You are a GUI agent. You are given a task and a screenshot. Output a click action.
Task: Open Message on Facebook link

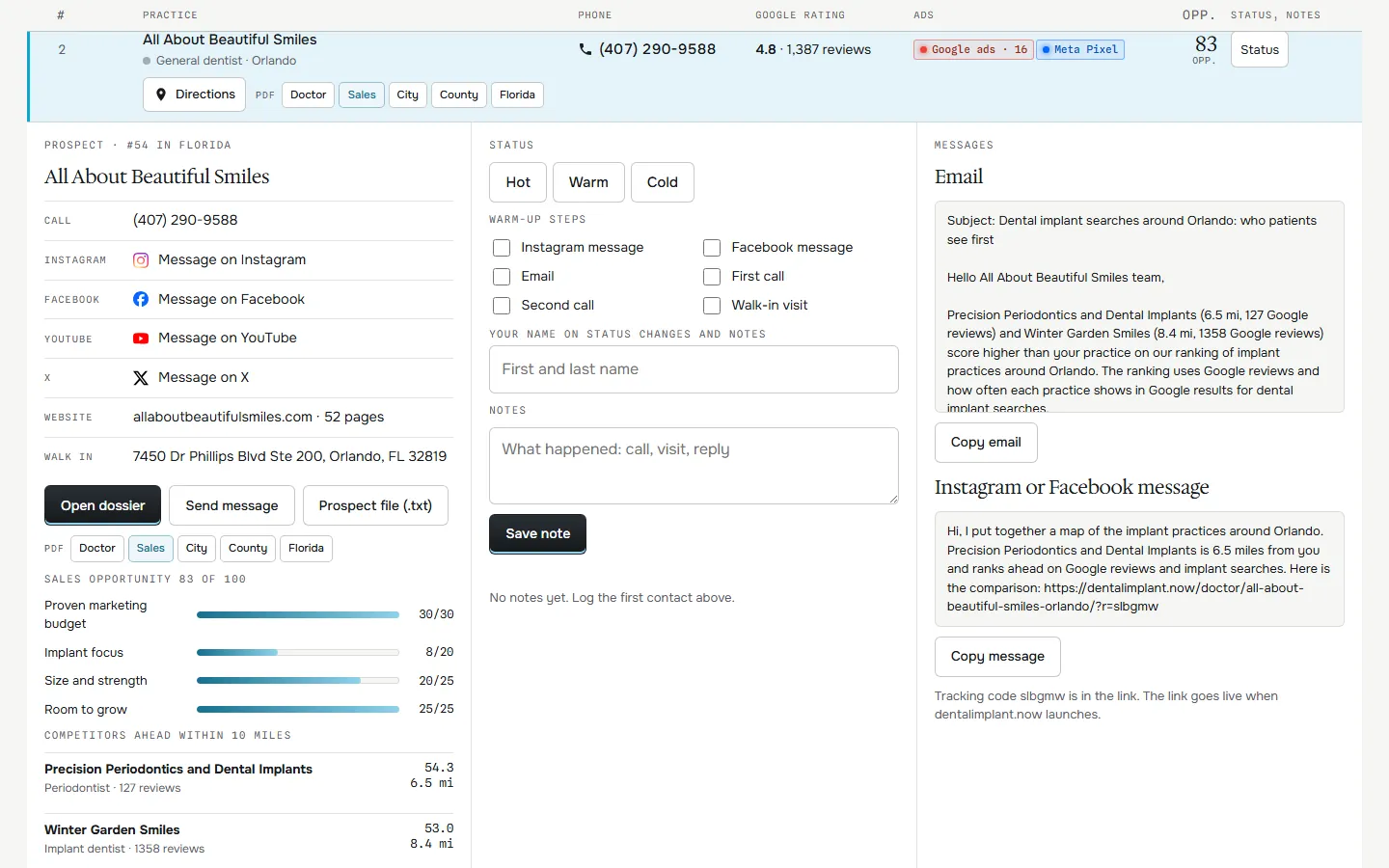(x=231, y=300)
